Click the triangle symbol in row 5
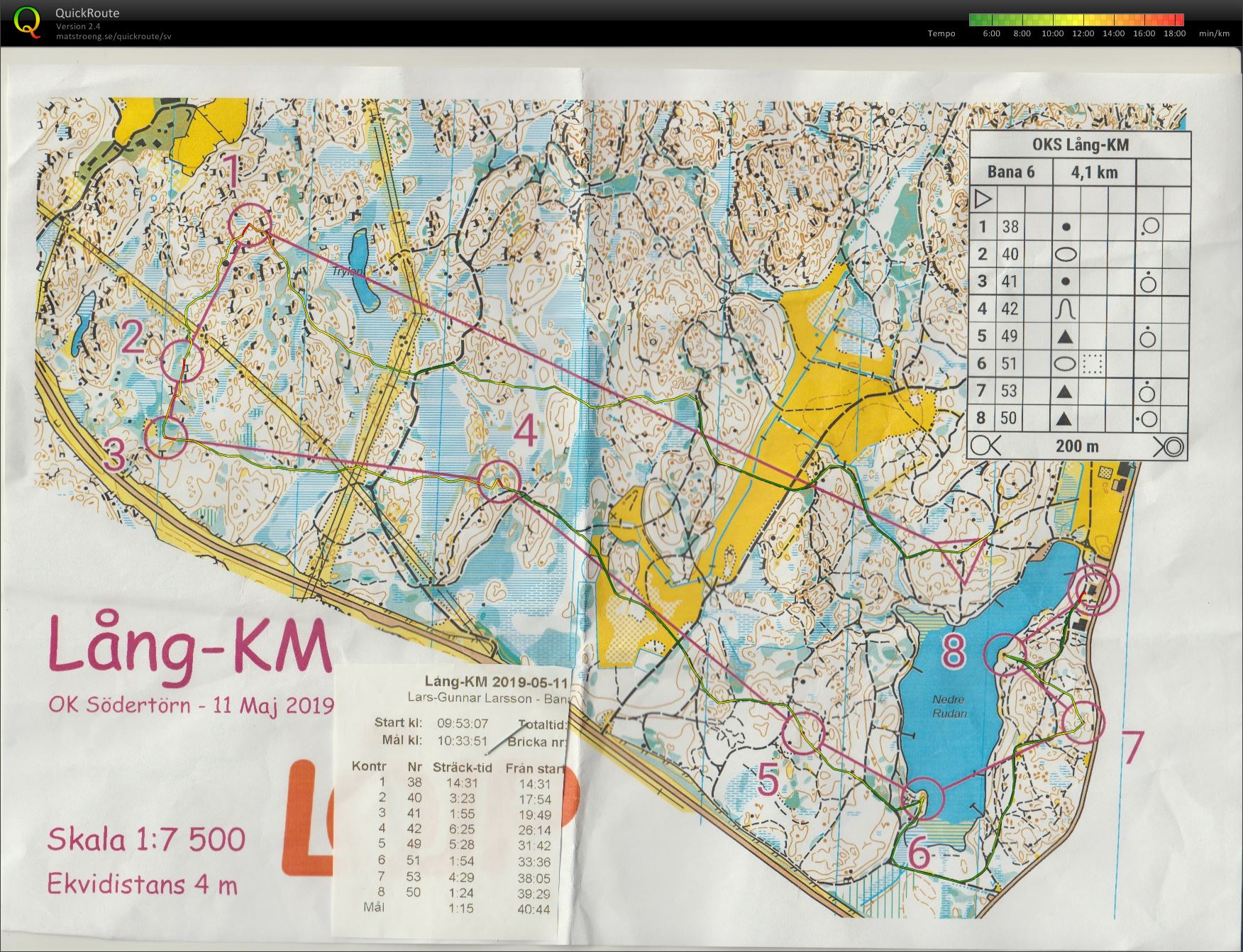Screen dimensions: 1243x952 pos(1065,336)
